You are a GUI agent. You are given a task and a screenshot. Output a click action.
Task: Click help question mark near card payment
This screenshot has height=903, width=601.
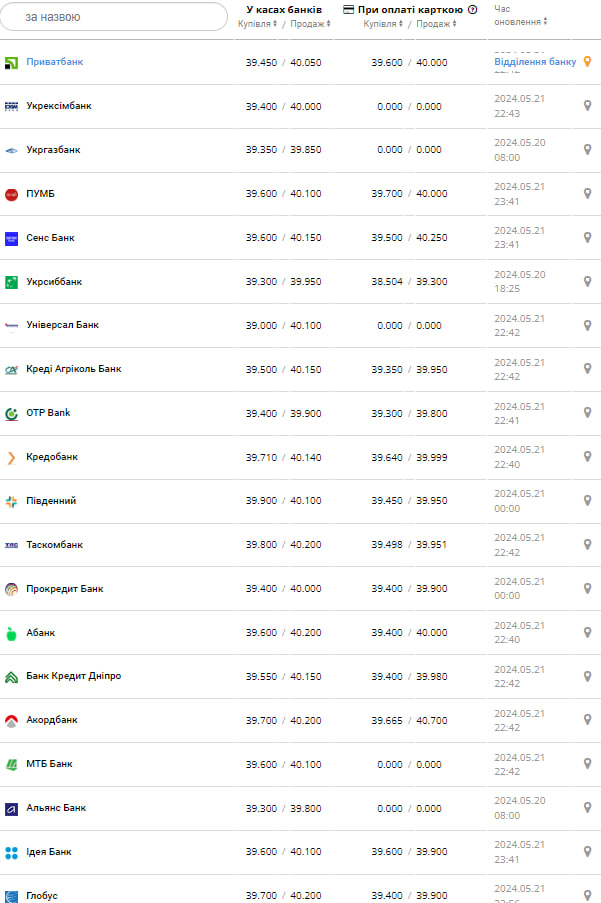pyautogui.click(x=472, y=10)
